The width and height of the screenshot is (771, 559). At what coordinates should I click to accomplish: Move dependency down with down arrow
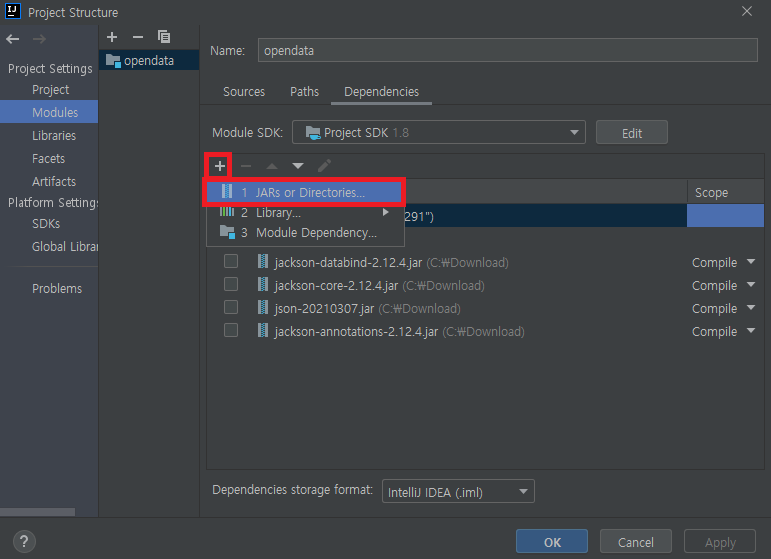(x=298, y=166)
